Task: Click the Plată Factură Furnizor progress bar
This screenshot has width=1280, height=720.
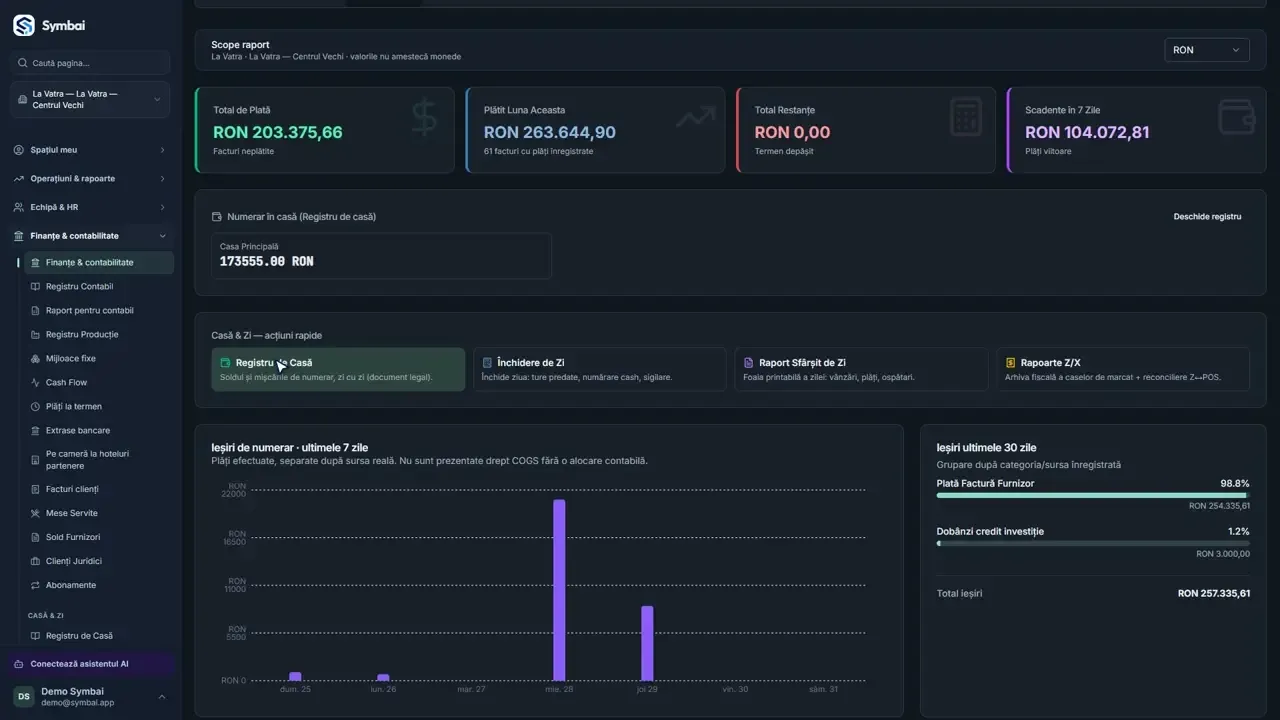Action: tap(1093, 495)
